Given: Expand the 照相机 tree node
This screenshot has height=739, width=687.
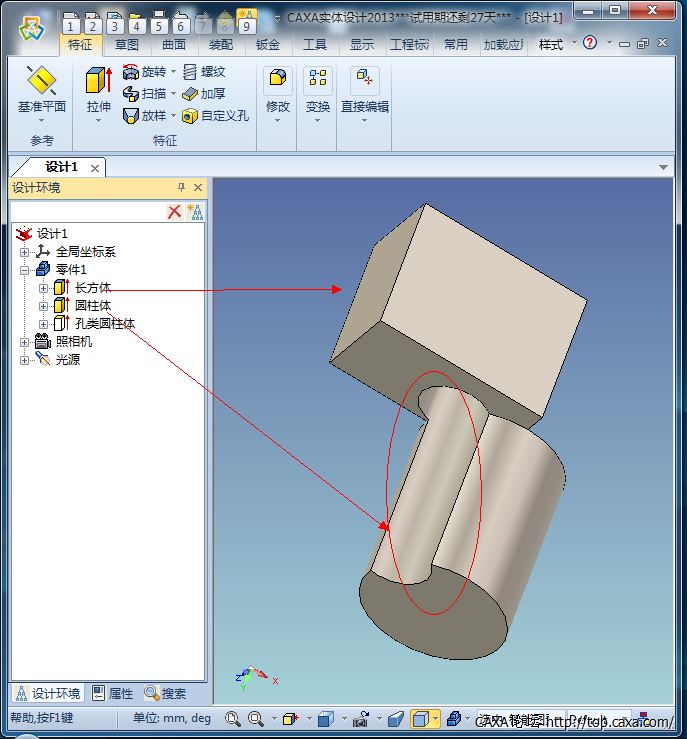Looking at the screenshot, I should [x=25, y=342].
